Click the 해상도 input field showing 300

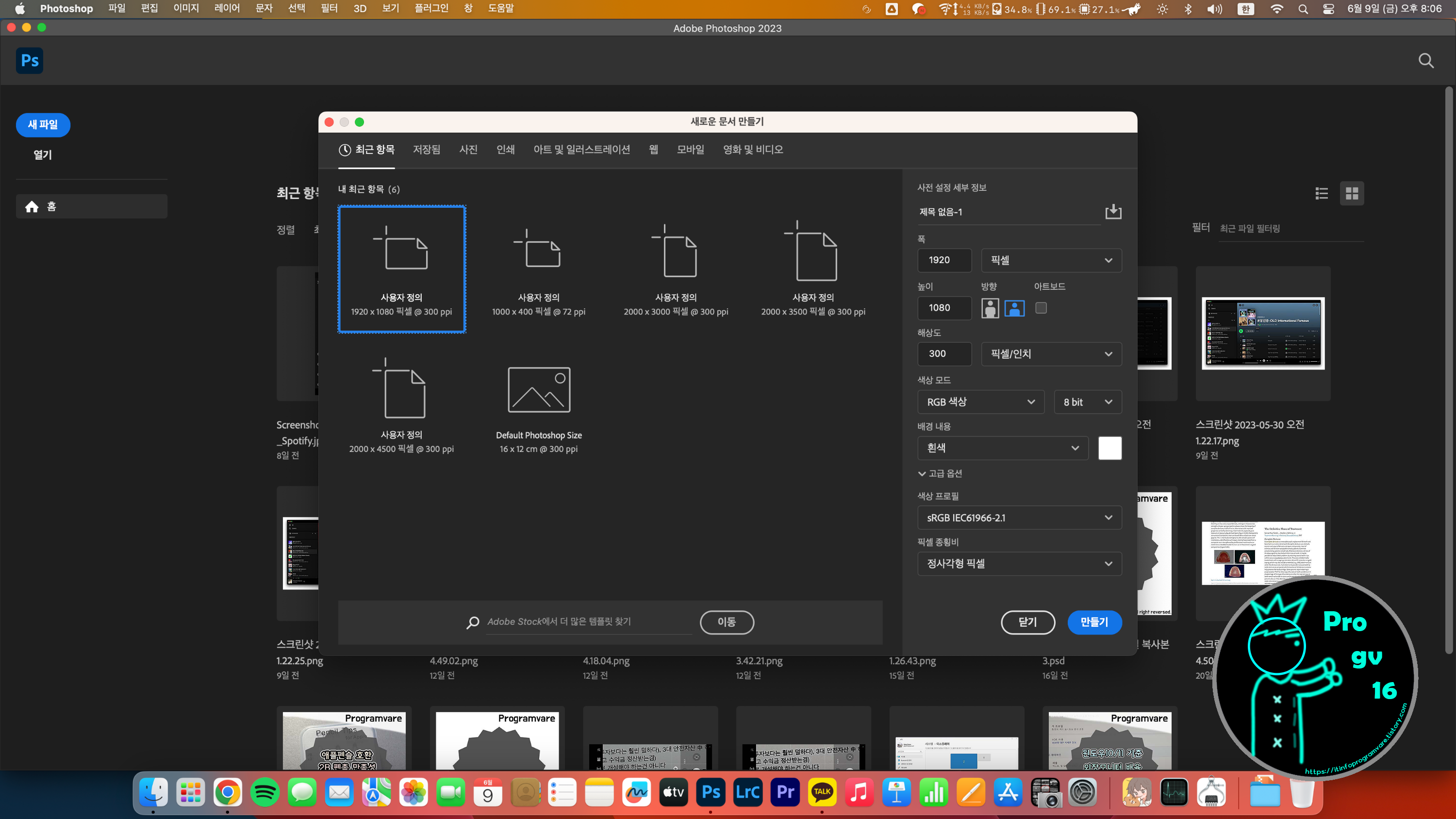(x=944, y=354)
